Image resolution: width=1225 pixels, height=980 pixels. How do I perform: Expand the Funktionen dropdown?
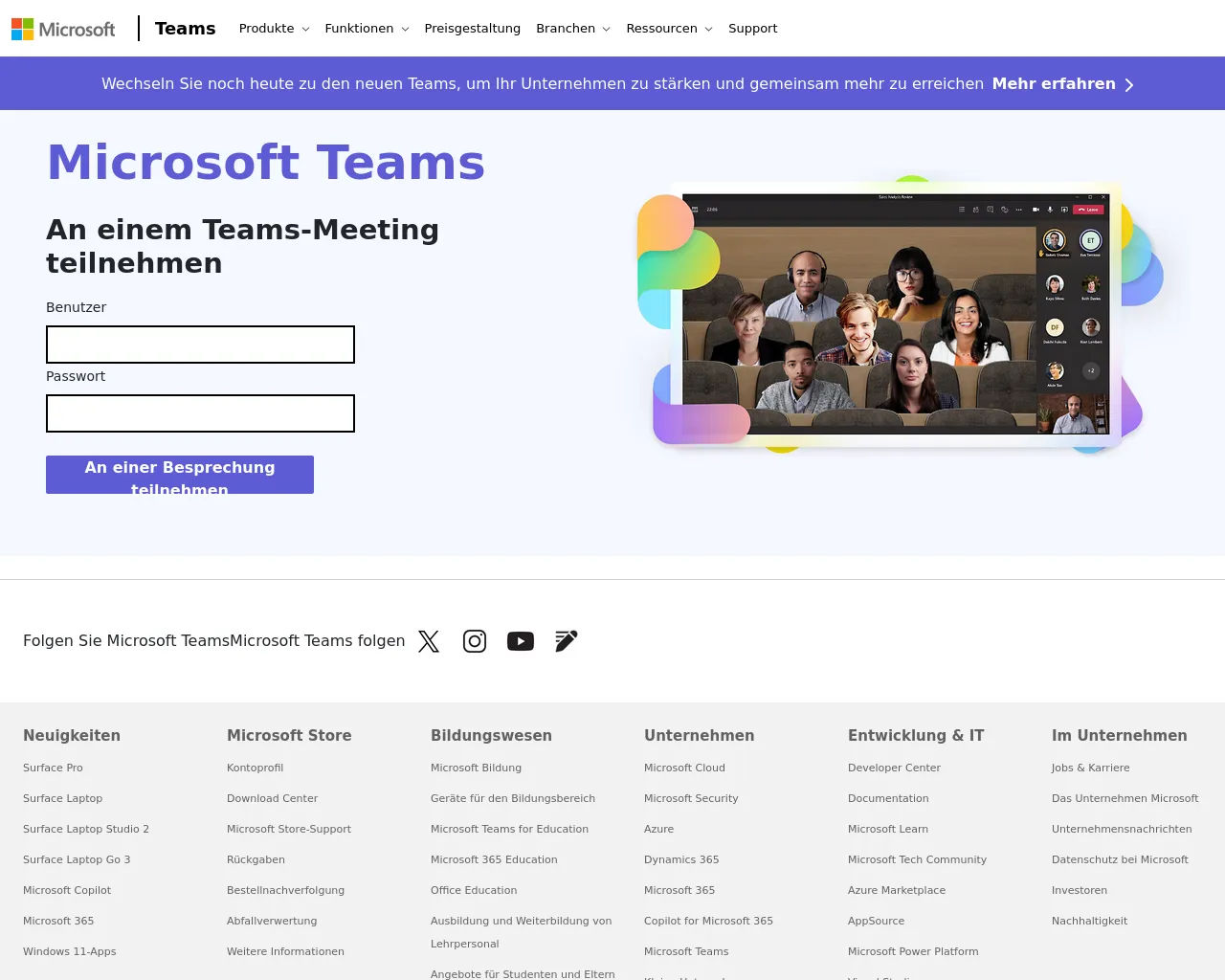(x=367, y=29)
